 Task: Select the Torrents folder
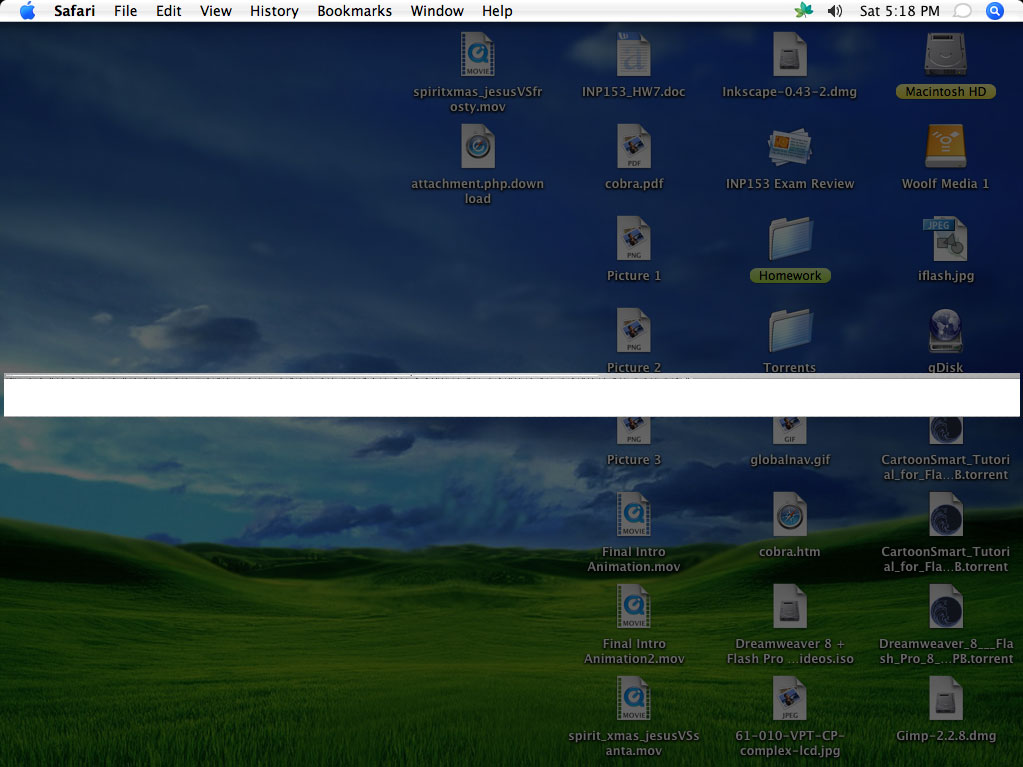pos(789,331)
